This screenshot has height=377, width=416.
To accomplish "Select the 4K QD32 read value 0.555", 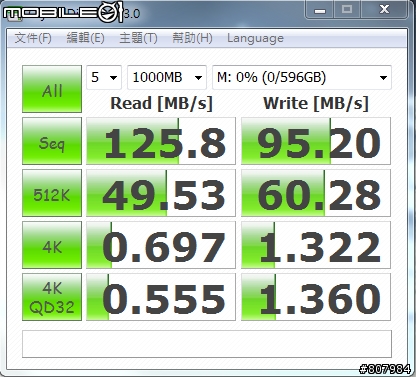I will (161, 297).
